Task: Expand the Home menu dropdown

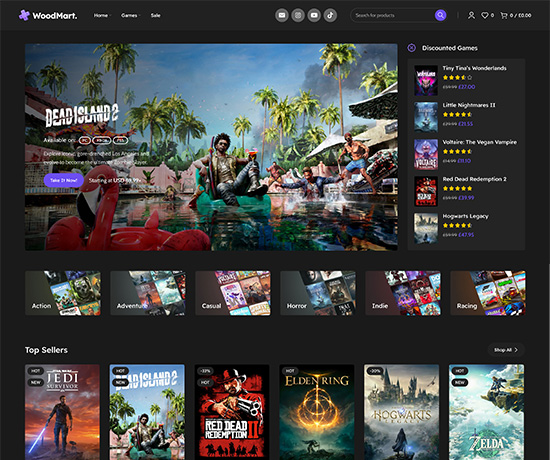Action: coord(102,15)
